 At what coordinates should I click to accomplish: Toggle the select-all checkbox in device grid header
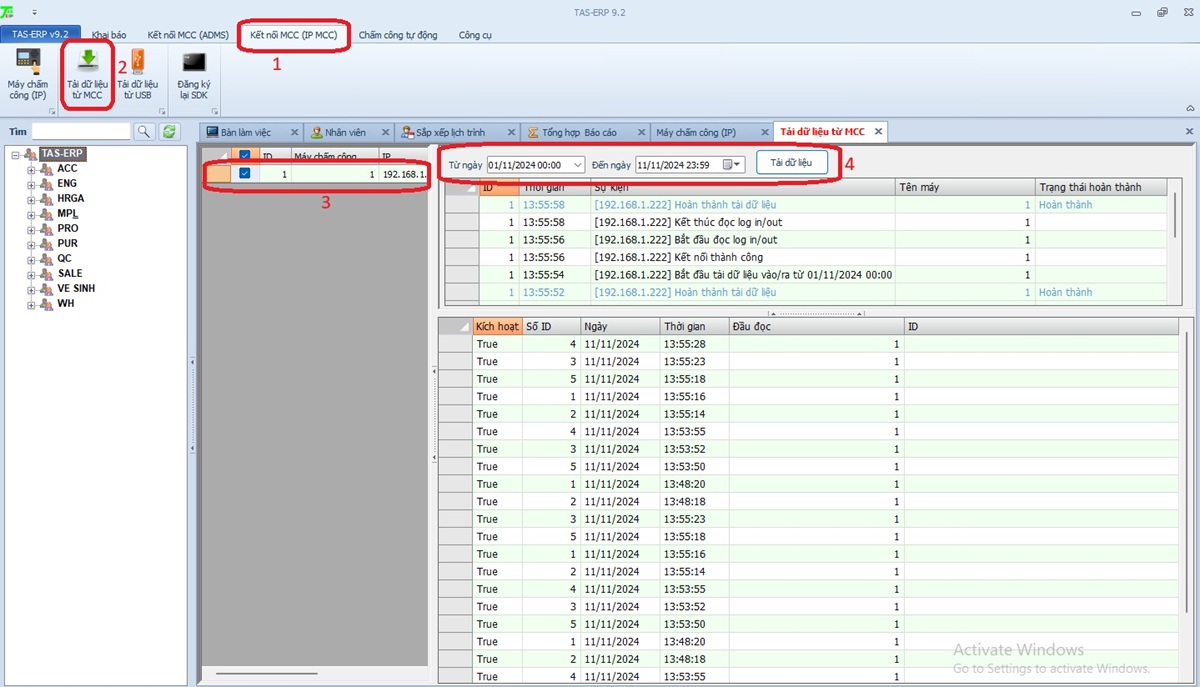tap(245, 156)
